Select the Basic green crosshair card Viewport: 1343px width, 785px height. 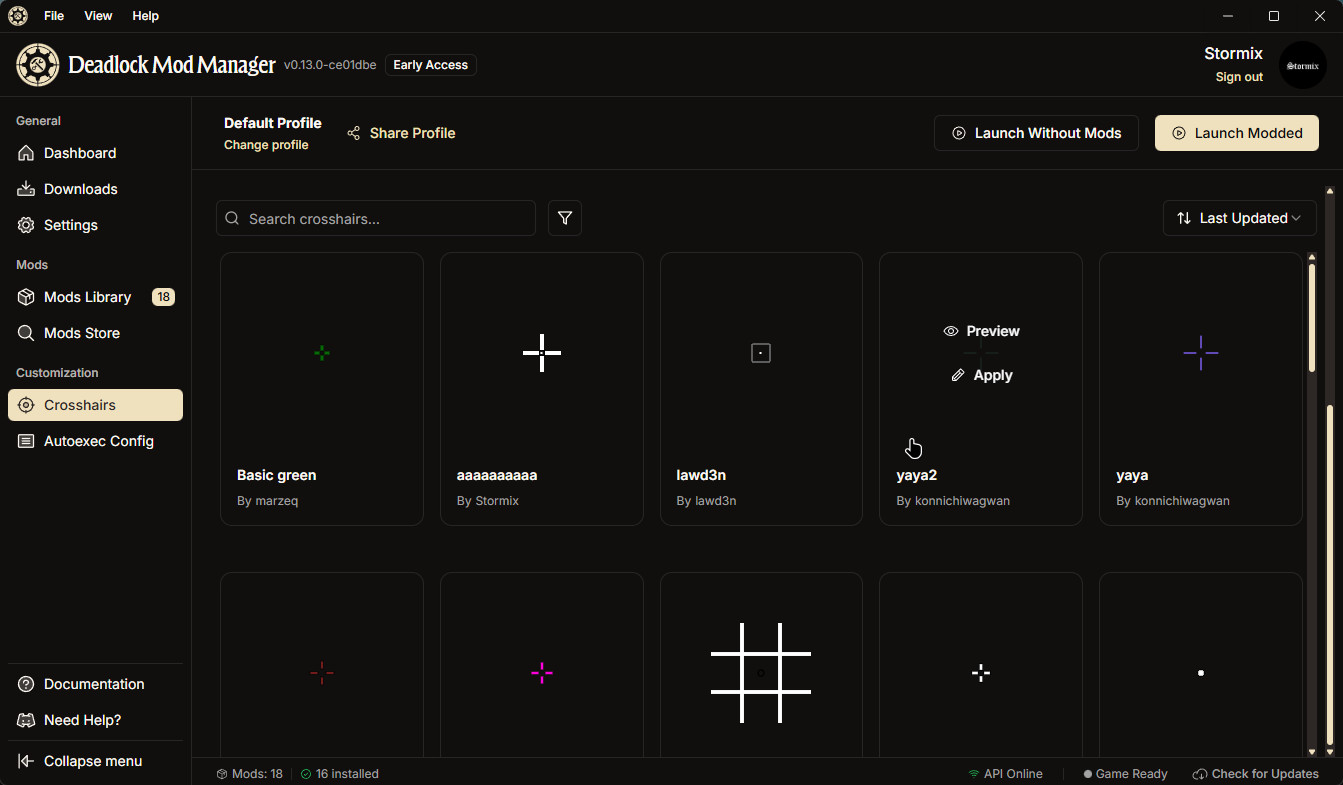click(321, 388)
